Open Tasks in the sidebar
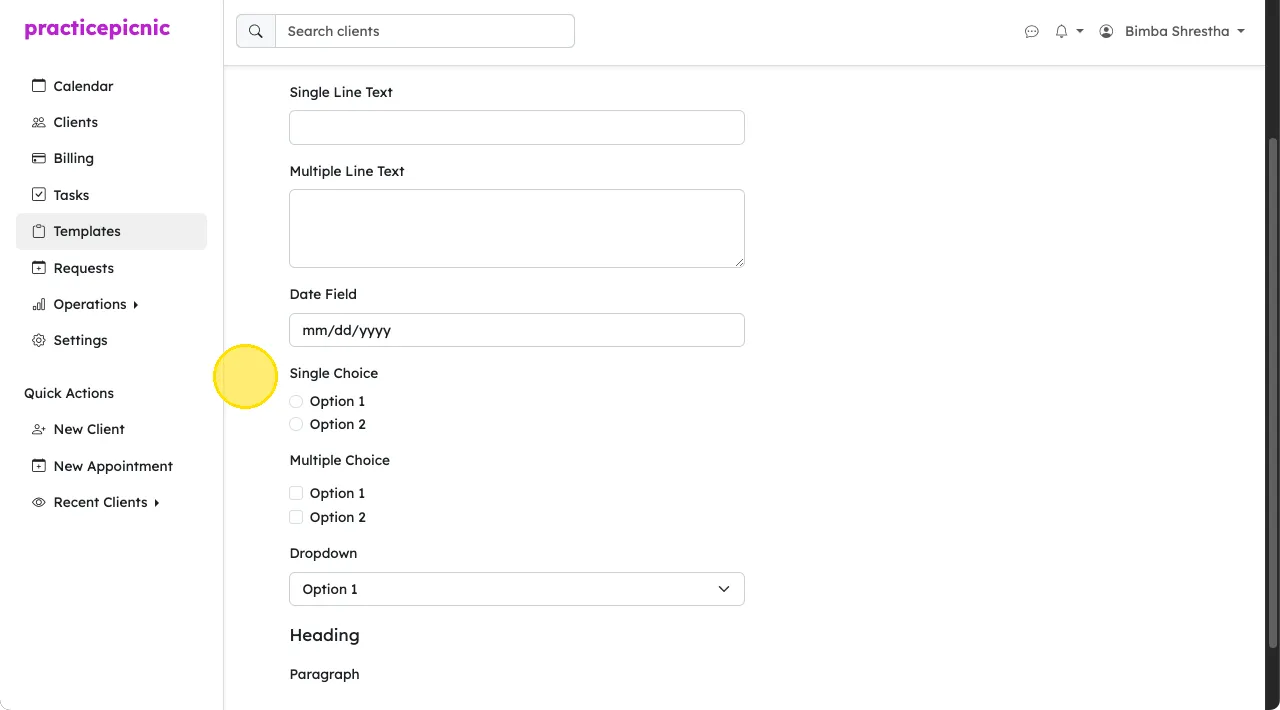Viewport: 1280px width, 710px height. tap(112, 195)
